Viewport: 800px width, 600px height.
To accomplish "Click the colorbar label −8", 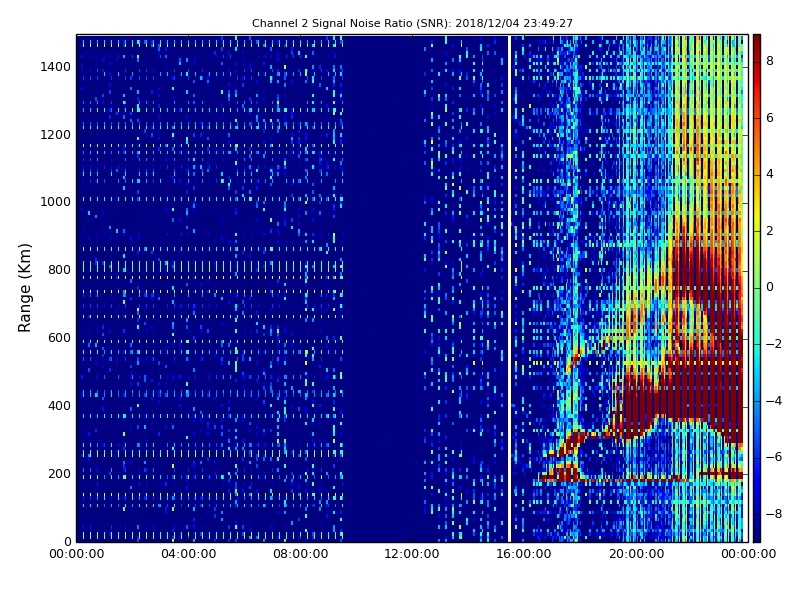I will pos(774,514).
